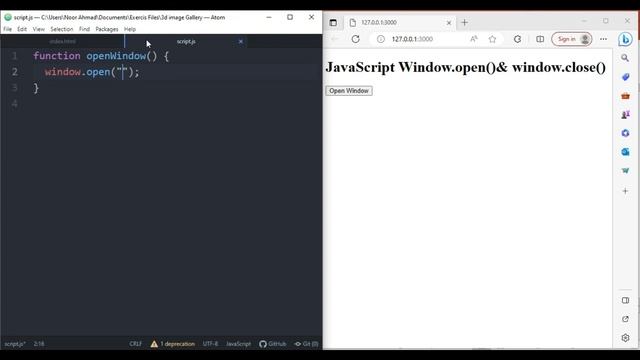This screenshot has height=360, width=640.
Task: Open the Shopping tag icon in sidebar
Action: (x=625, y=77)
